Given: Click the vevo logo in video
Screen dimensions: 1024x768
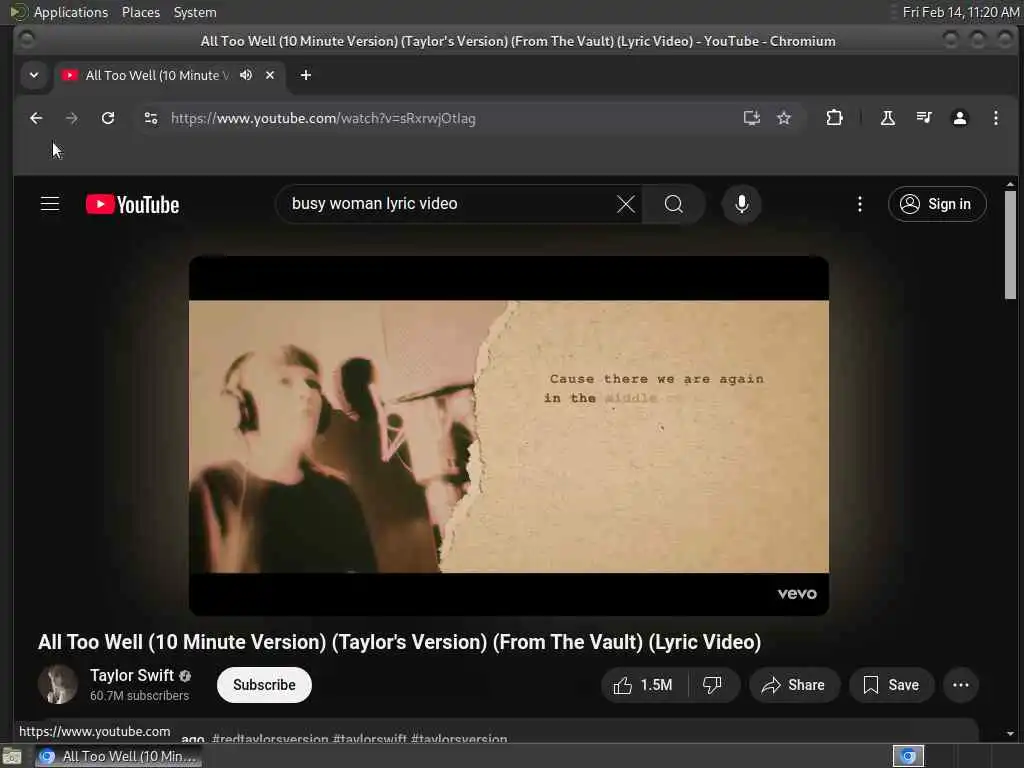Looking at the screenshot, I should pyautogui.click(x=797, y=594).
